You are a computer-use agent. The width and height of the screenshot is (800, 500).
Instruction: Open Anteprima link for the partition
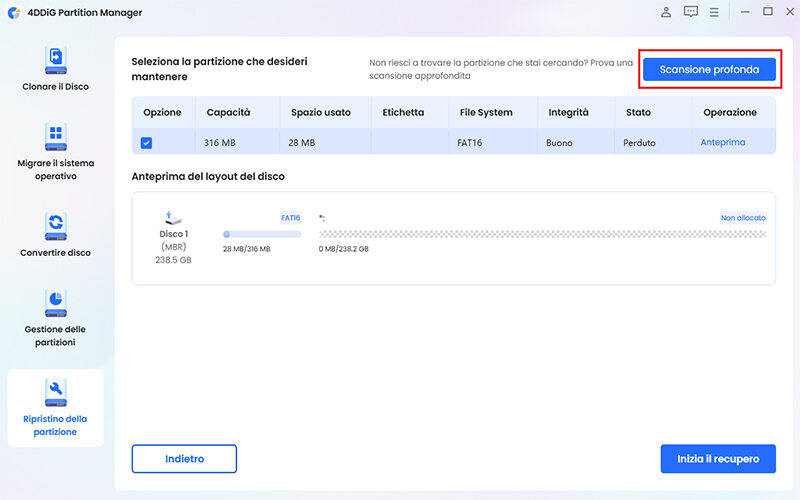(x=722, y=143)
